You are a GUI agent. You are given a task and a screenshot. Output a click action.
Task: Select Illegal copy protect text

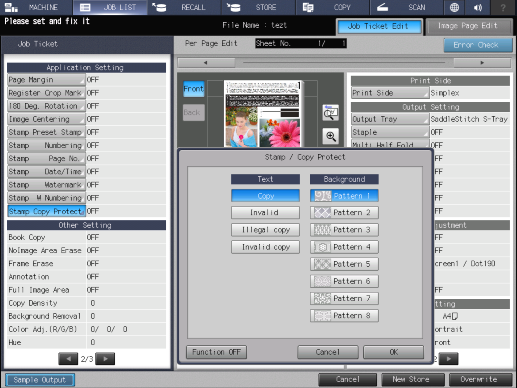coord(265,230)
